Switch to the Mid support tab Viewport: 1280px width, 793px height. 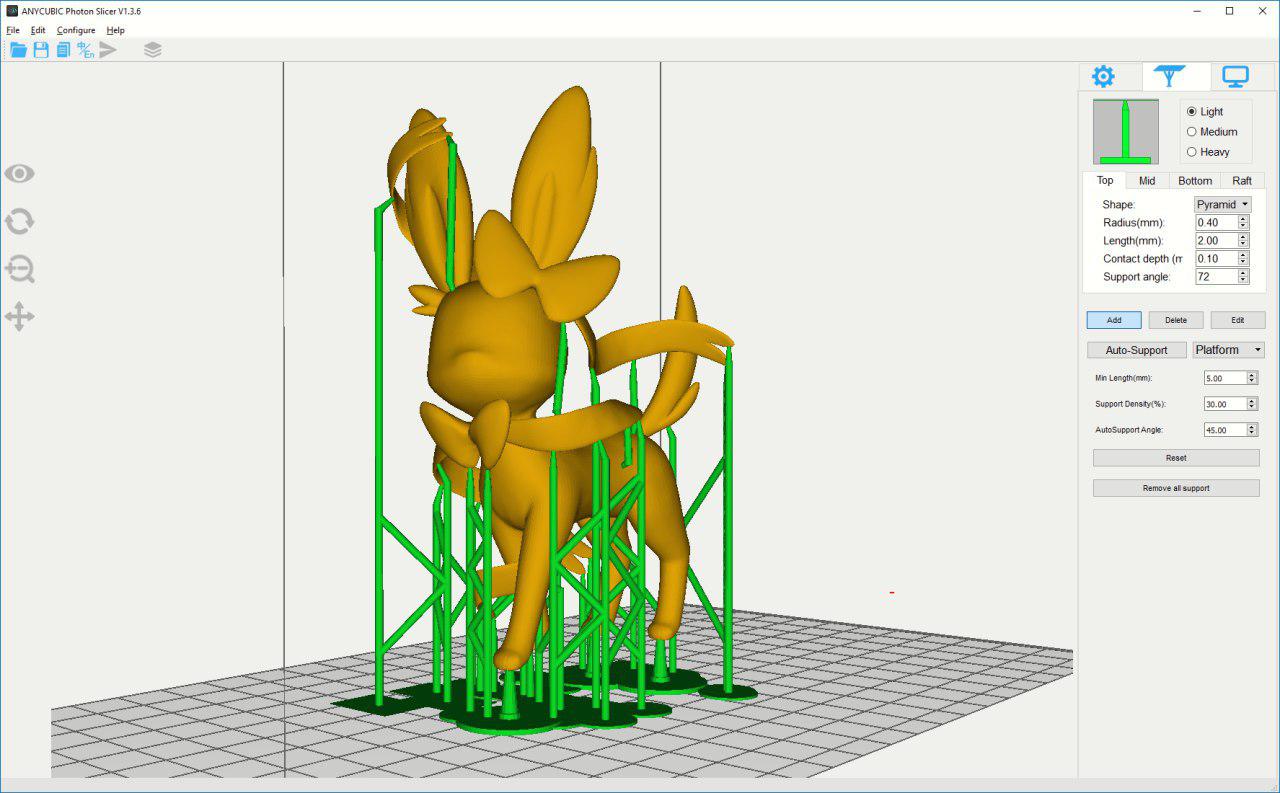point(1147,181)
